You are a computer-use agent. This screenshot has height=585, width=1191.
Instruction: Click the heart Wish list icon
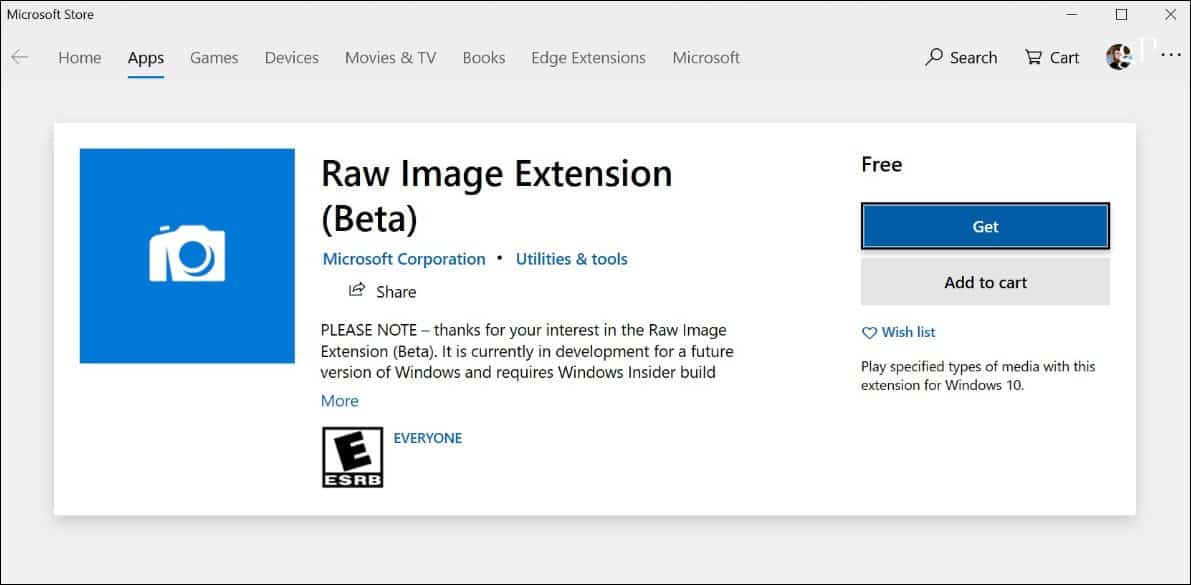point(869,333)
